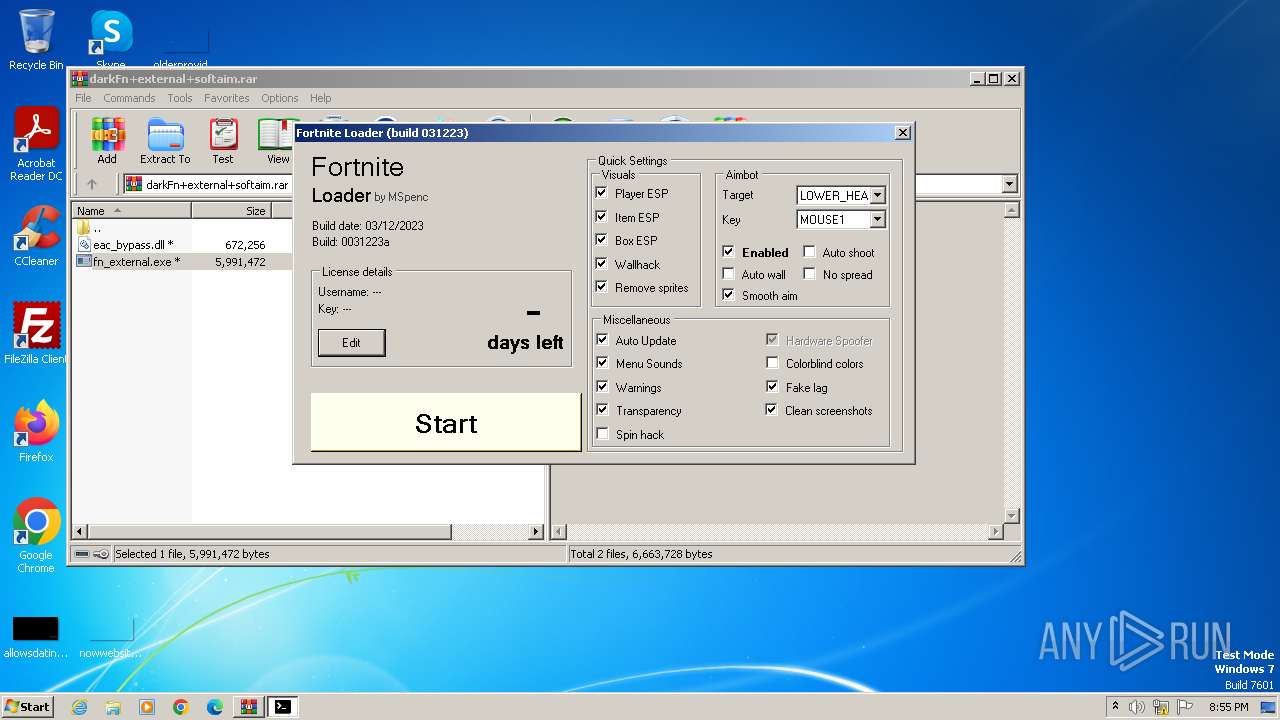Toggle Menu Sounds checkbox
This screenshot has height=720, width=1280.
(x=603, y=363)
